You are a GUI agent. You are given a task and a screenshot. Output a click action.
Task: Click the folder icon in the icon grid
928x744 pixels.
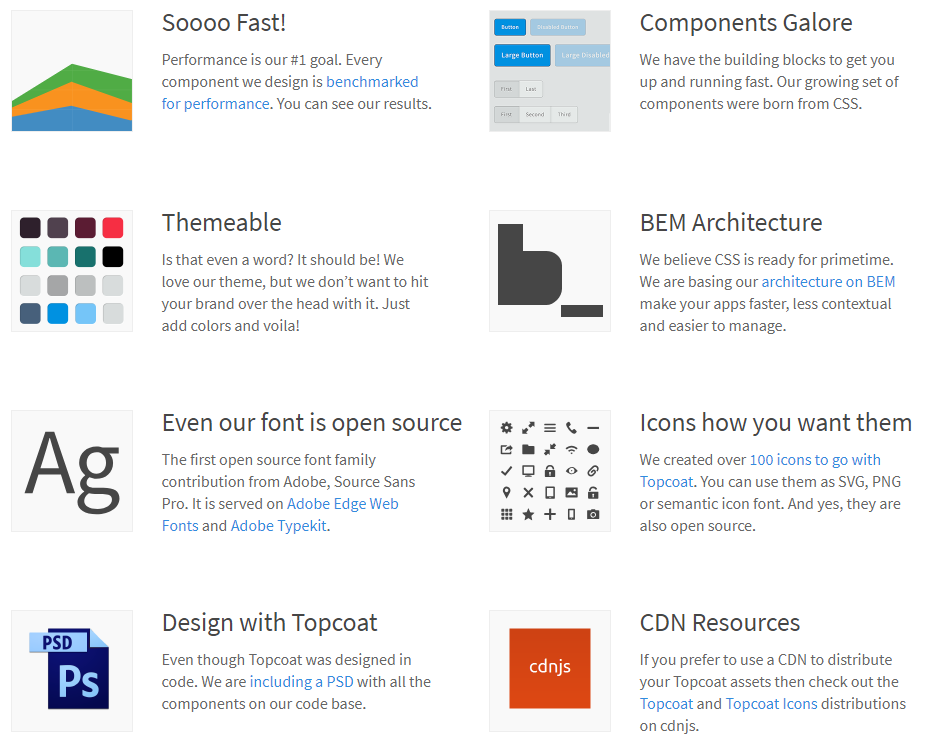point(529,449)
